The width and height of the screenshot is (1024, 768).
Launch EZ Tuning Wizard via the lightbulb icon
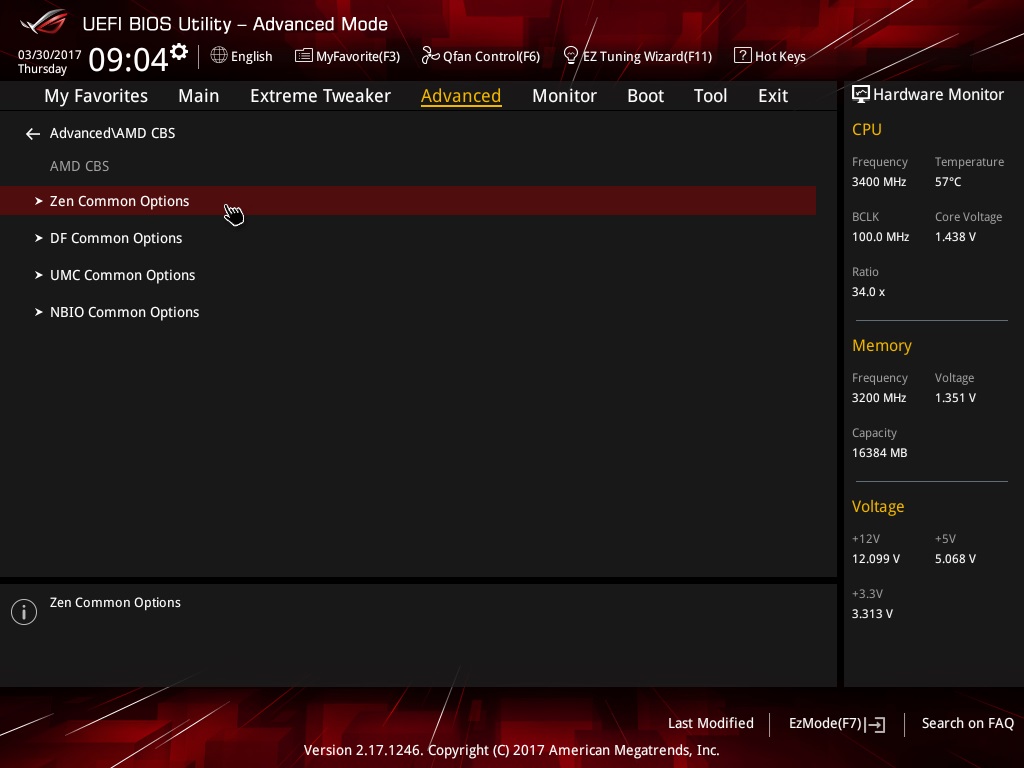[570, 56]
